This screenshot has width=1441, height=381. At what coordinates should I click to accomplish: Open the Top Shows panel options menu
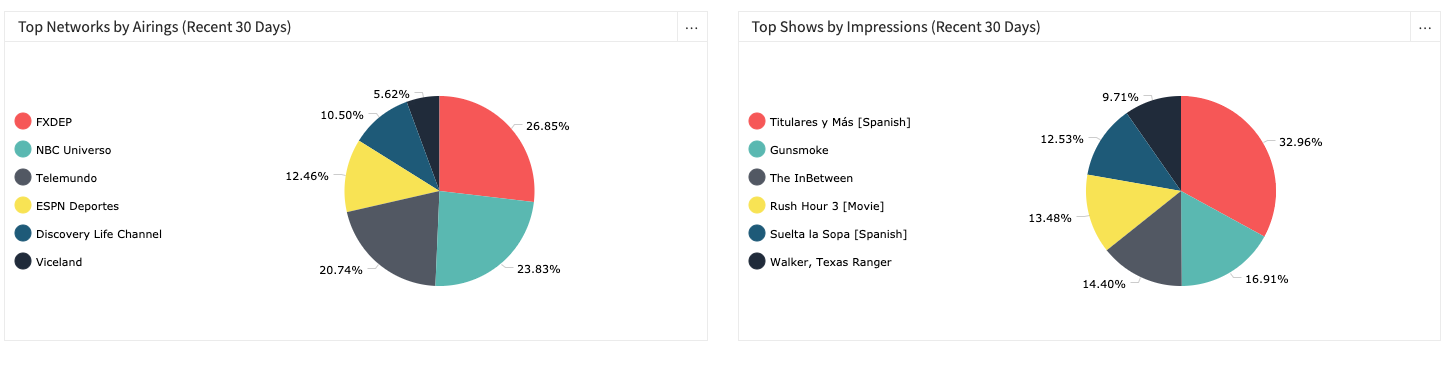[x=1425, y=28]
